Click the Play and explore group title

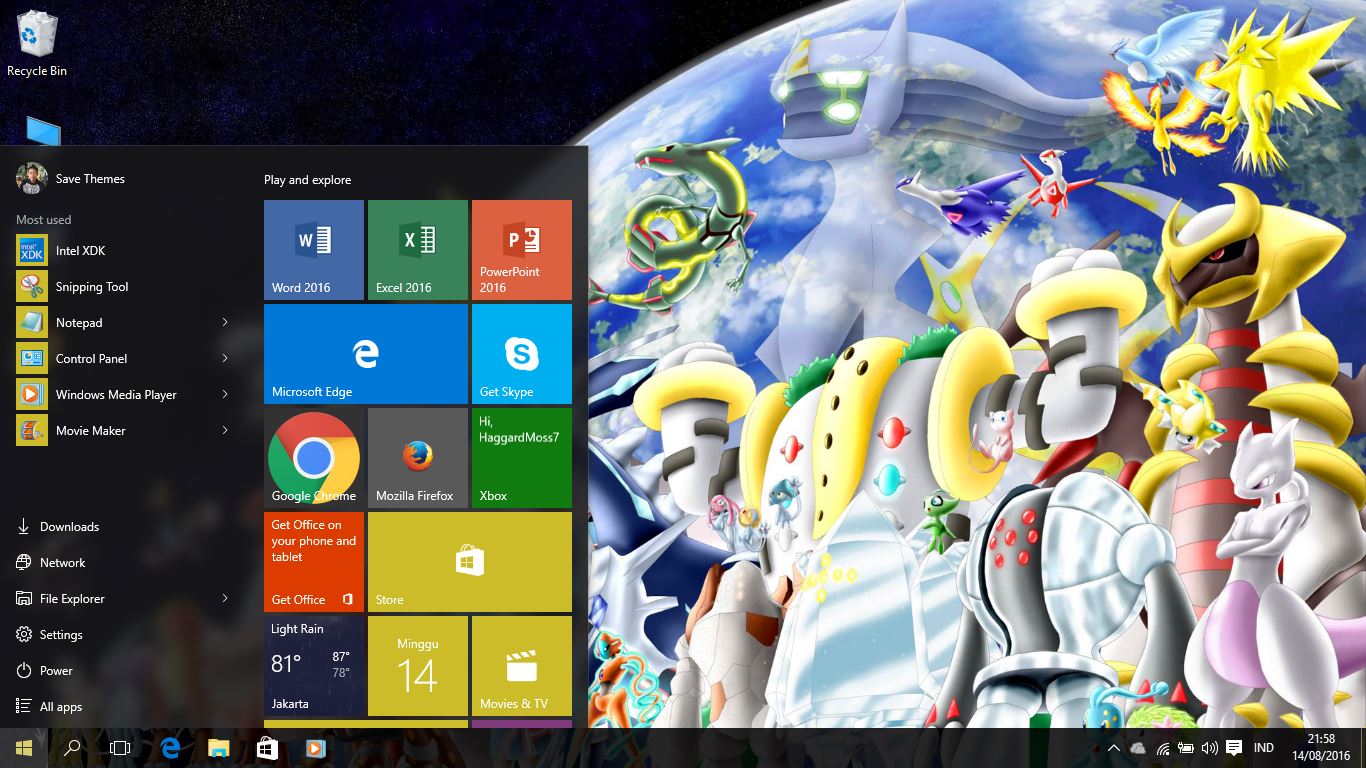(308, 180)
